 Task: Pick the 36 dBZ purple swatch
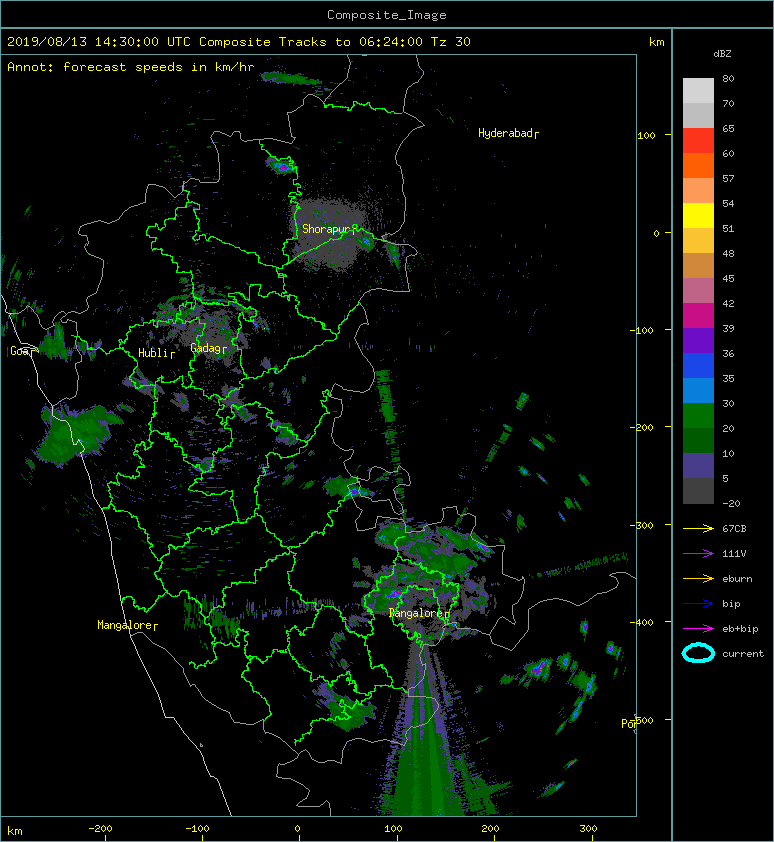tap(698, 340)
